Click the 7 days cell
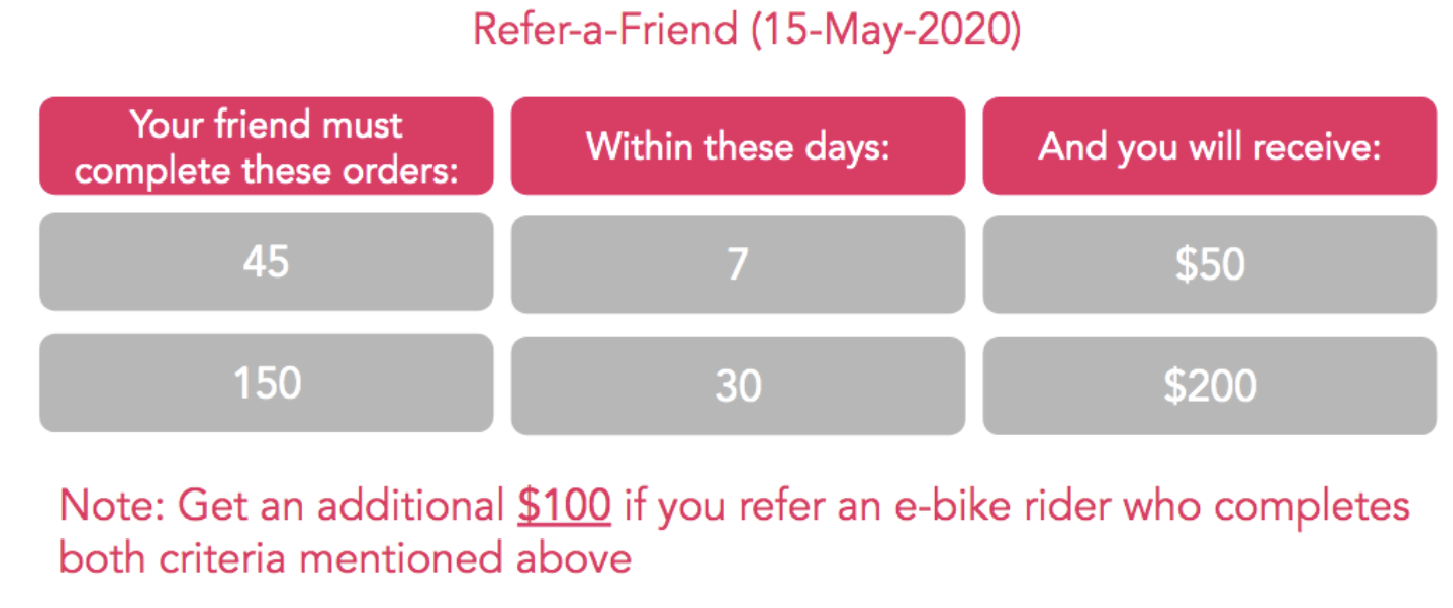 click(x=738, y=264)
